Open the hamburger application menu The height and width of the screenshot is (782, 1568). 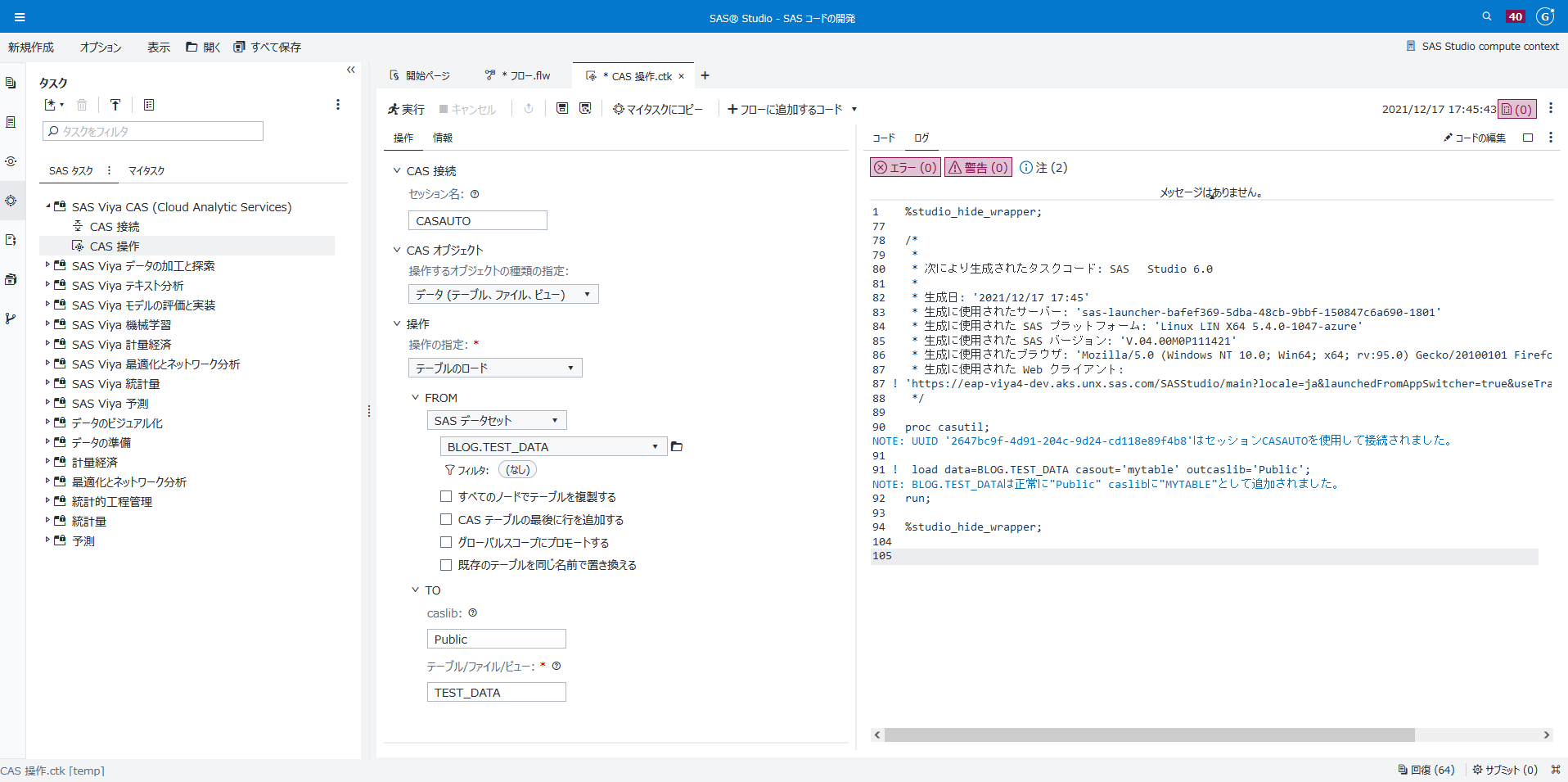(20, 17)
